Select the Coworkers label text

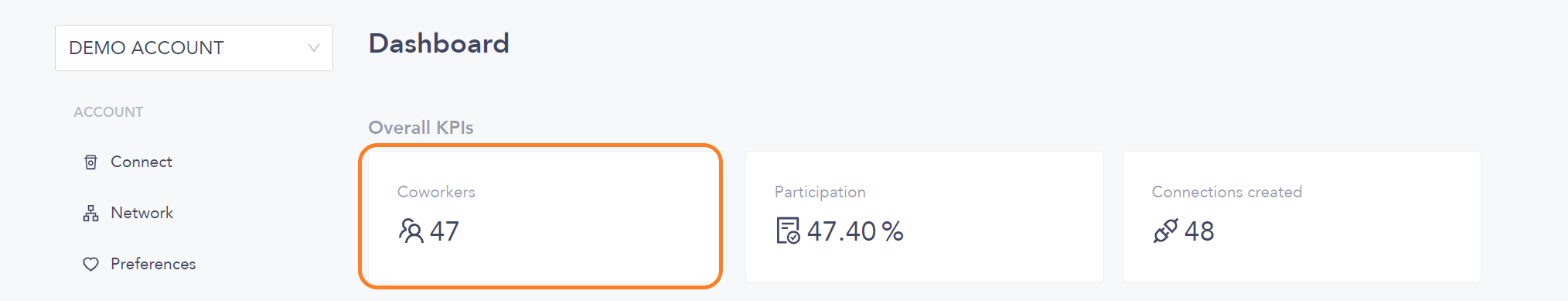coord(436,192)
